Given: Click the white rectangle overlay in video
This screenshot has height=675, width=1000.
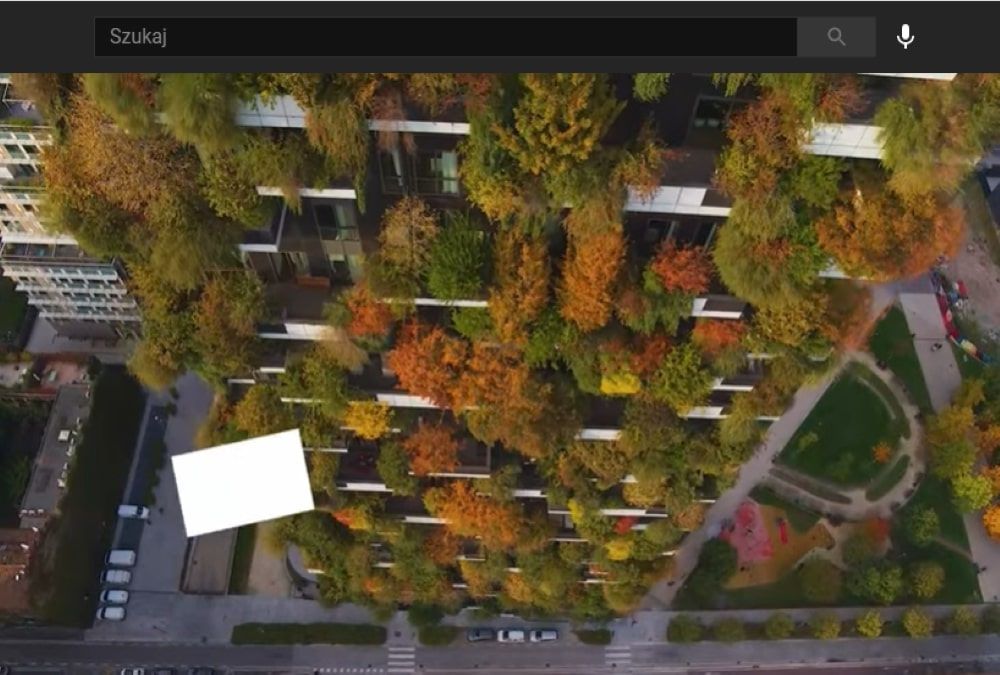Looking at the screenshot, I should tap(243, 482).
